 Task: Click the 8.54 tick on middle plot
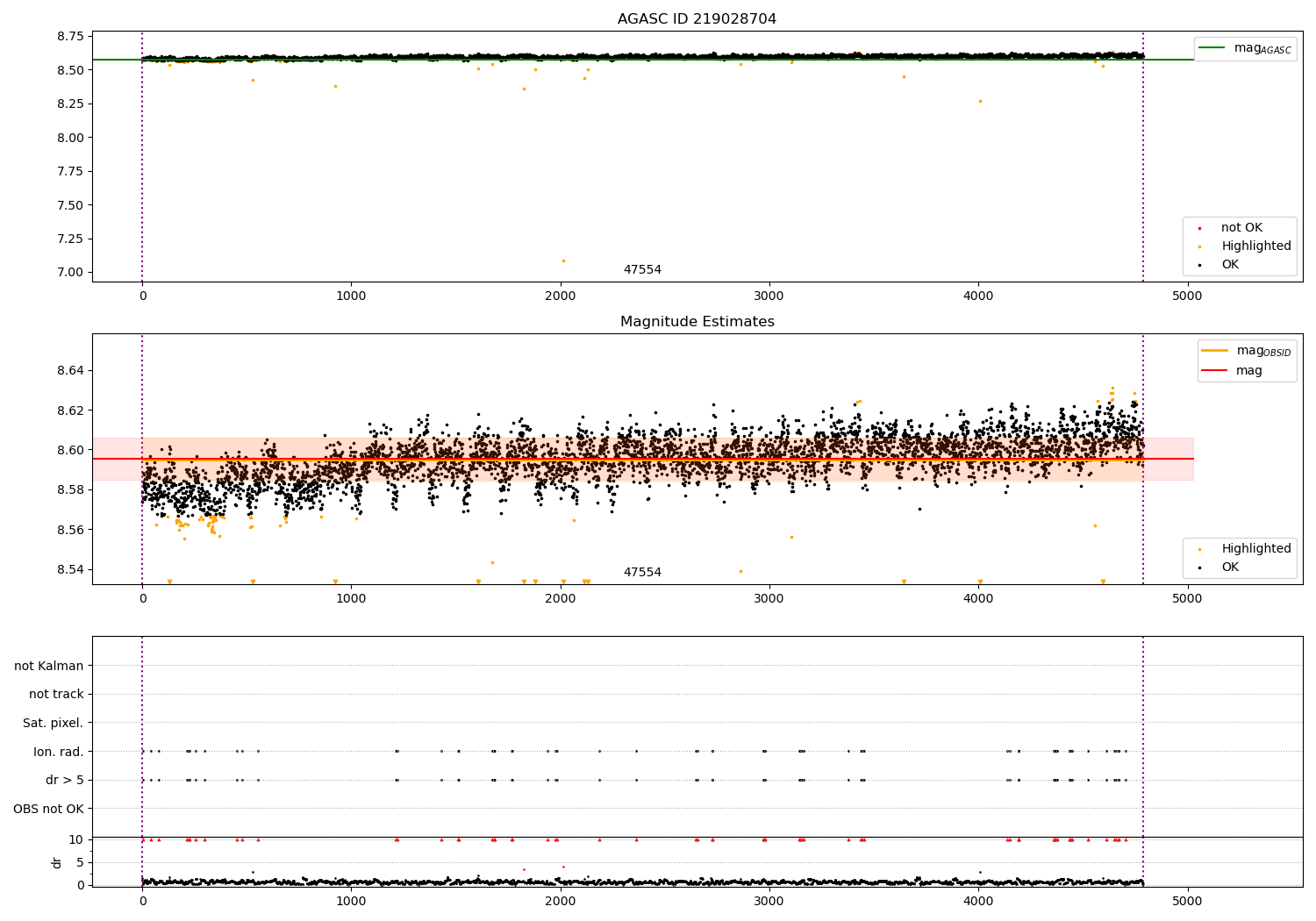(x=69, y=569)
